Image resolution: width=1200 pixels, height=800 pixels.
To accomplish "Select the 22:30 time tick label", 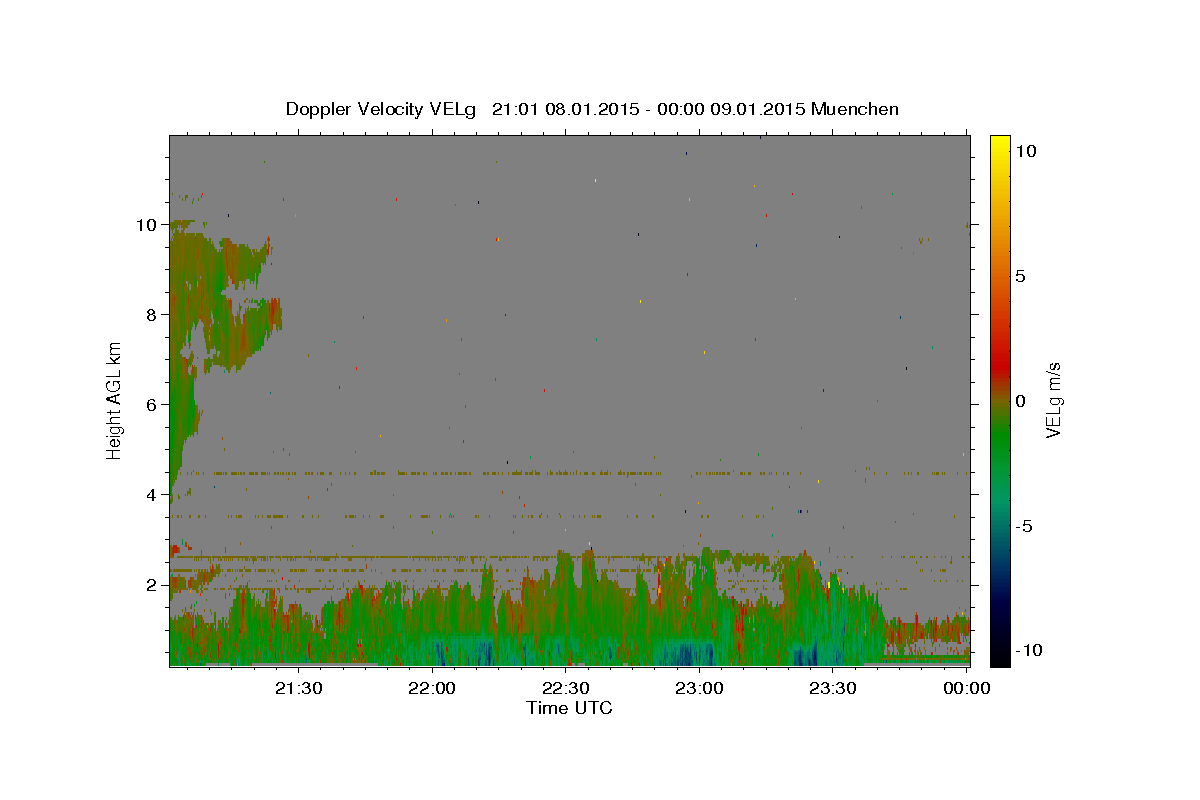I will tap(566, 688).
